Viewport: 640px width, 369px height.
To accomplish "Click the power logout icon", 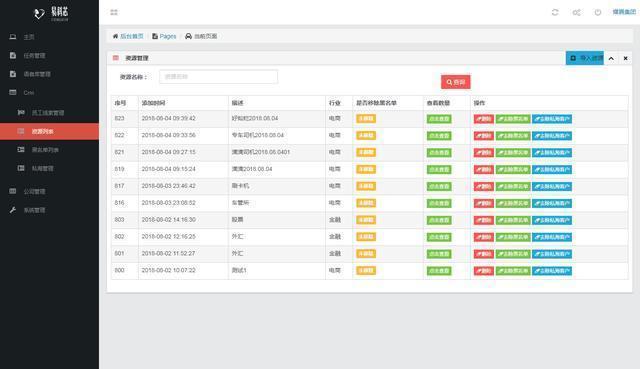I will point(598,12).
